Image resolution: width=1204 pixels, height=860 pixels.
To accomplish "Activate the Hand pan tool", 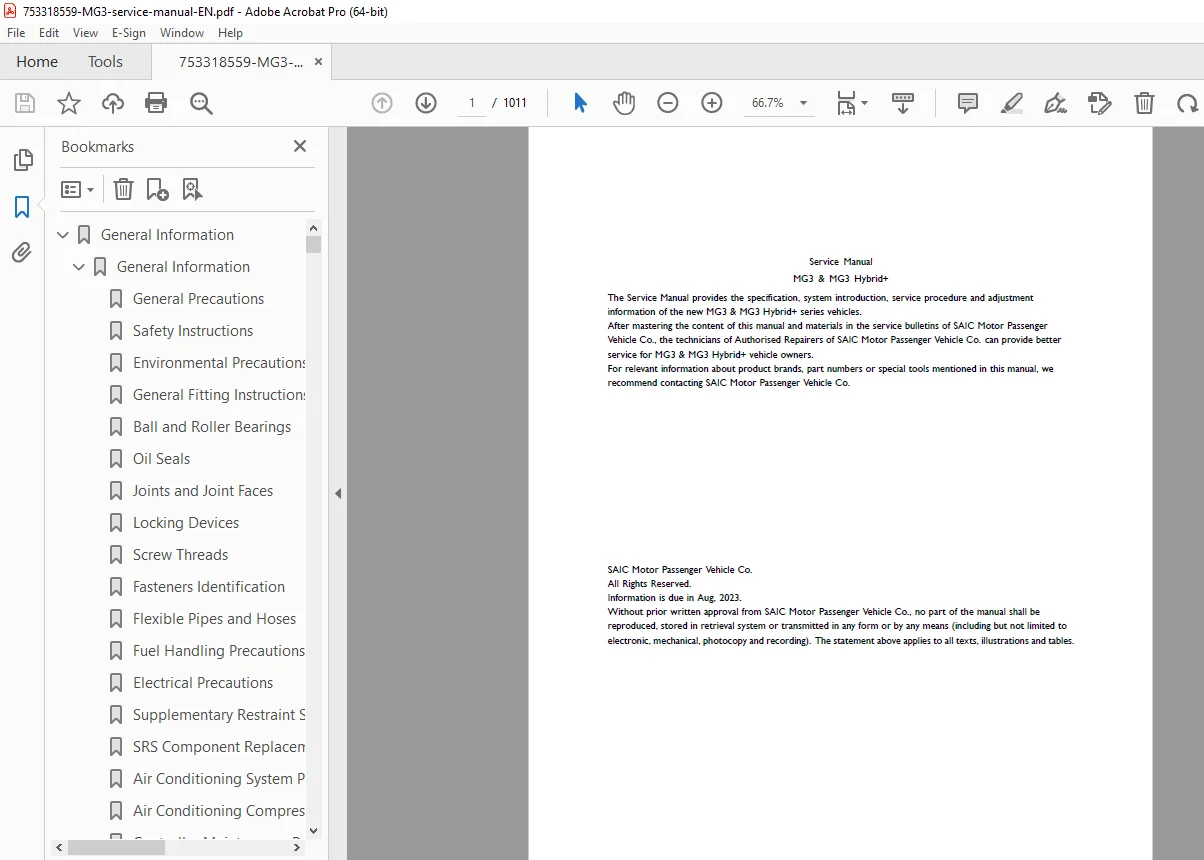I will [624, 103].
